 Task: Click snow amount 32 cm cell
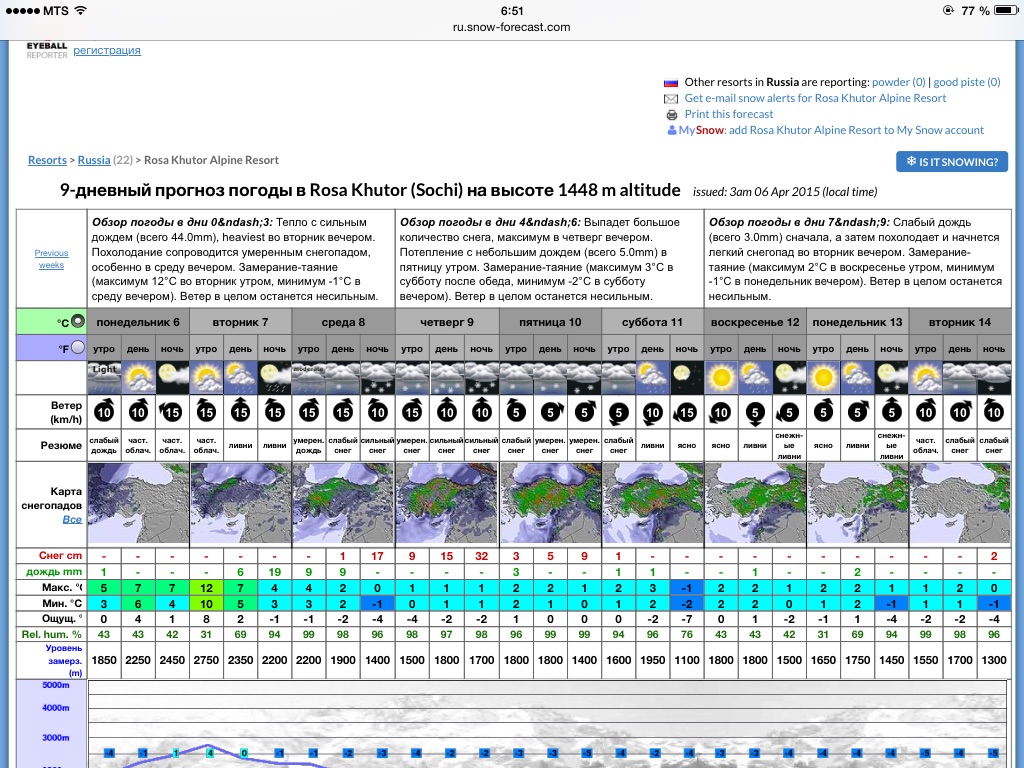point(481,556)
